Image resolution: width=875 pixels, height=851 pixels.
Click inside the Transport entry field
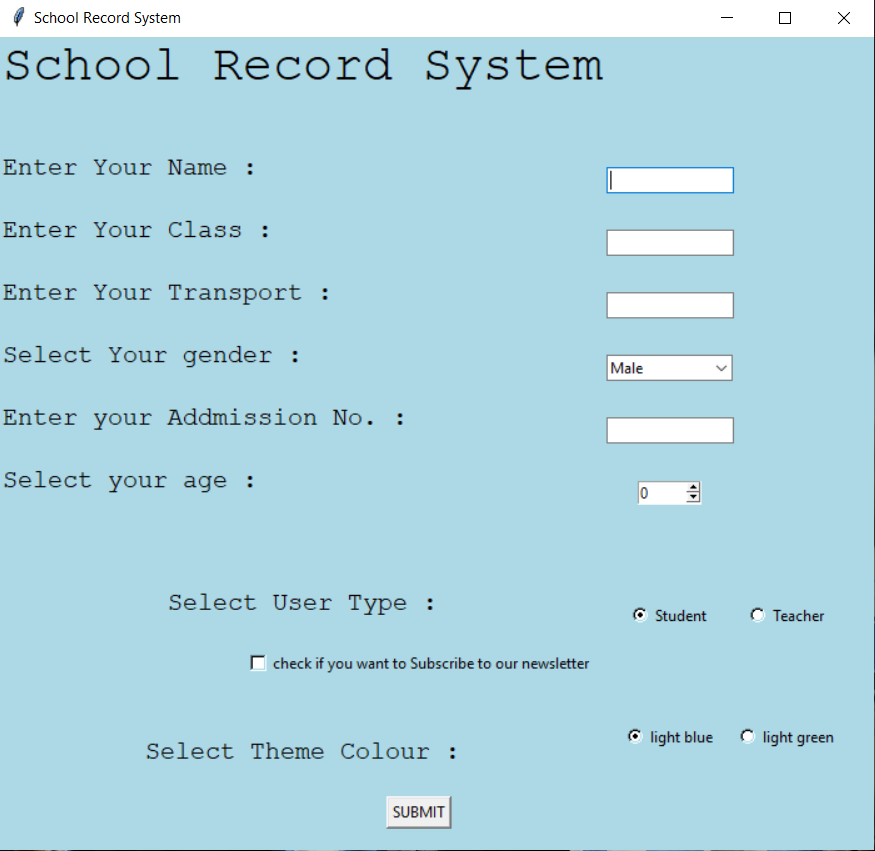tap(669, 305)
